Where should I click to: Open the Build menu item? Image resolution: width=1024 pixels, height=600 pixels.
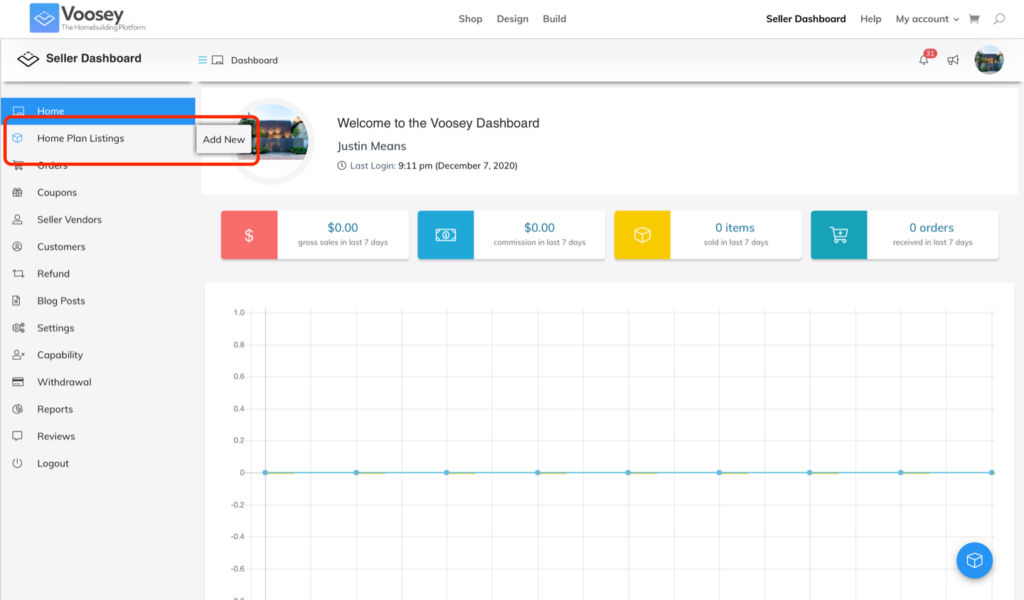(554, 19)
